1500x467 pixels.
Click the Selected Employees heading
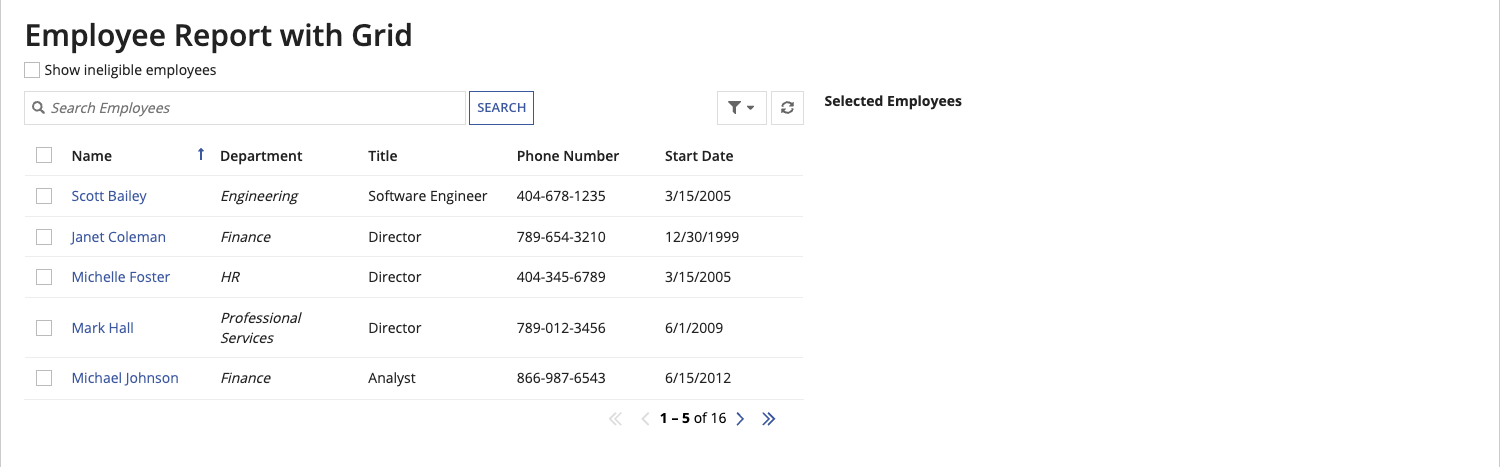coord(893,101)
